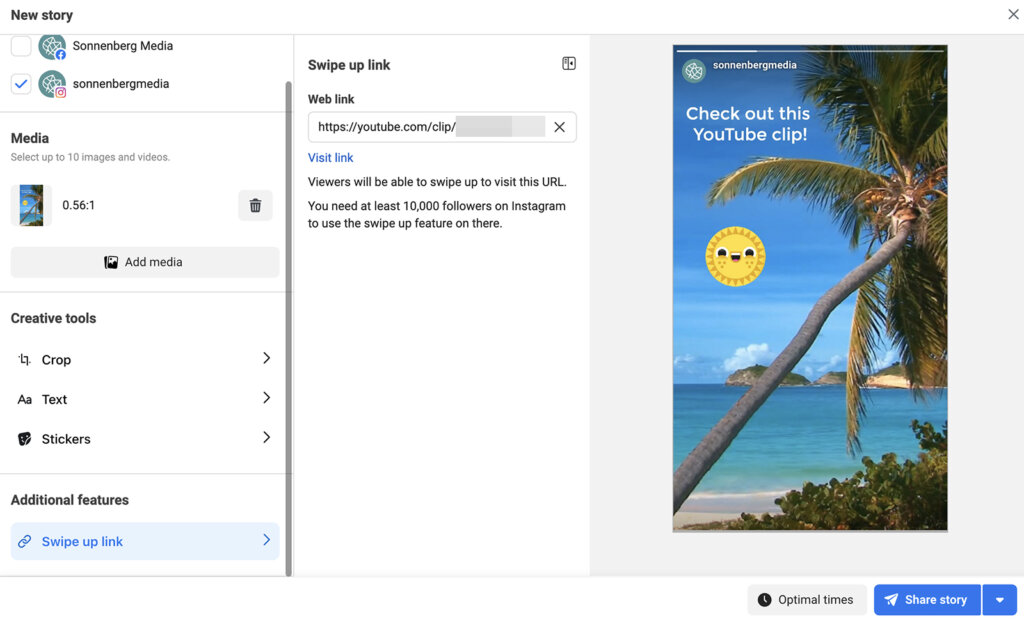Expand the Crop section chevron
Viewport: 1024px width, 621px height.
(266, 359)
